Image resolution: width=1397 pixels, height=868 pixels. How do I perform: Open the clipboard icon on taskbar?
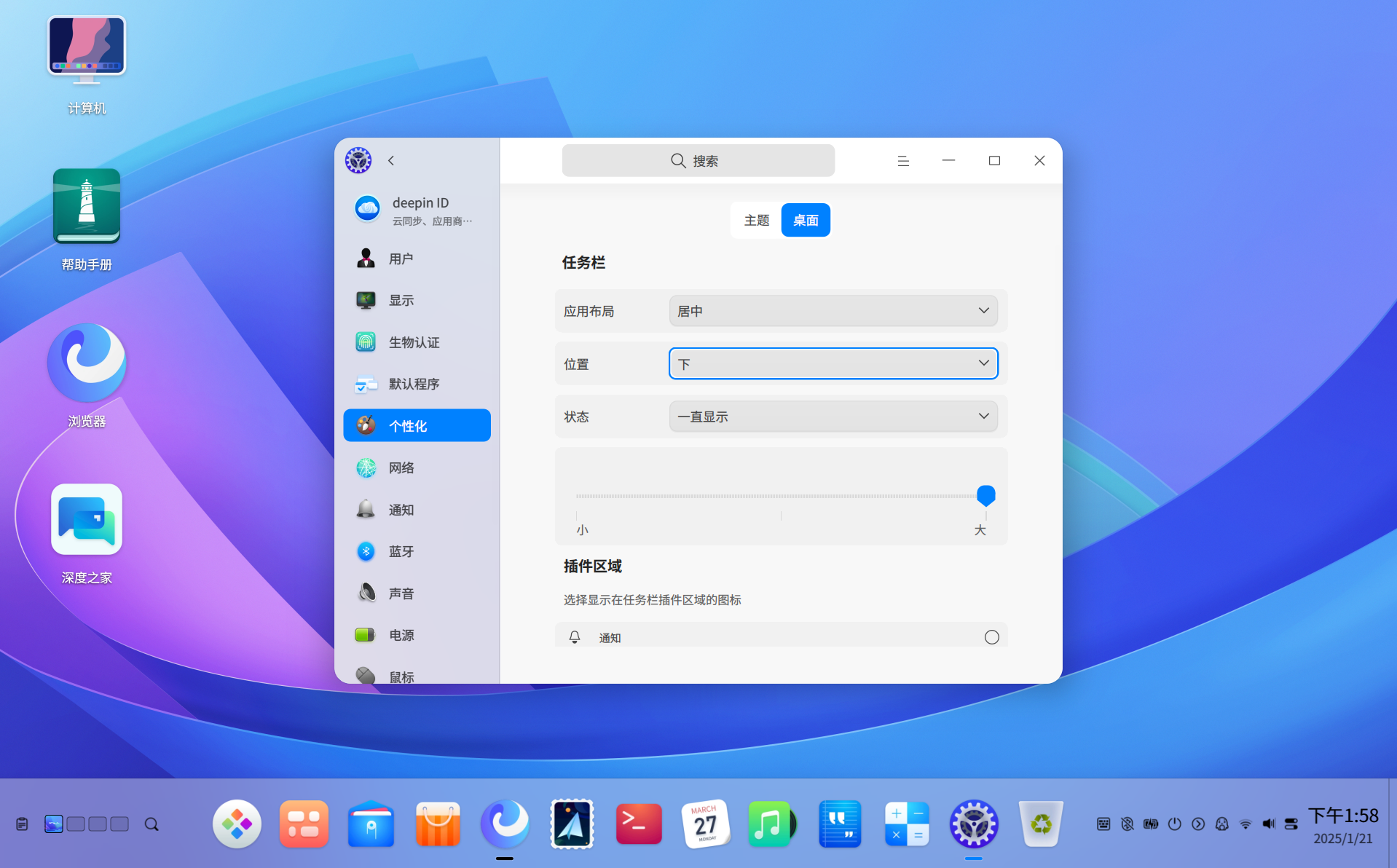pyautogui.click(x=22, y=824)
